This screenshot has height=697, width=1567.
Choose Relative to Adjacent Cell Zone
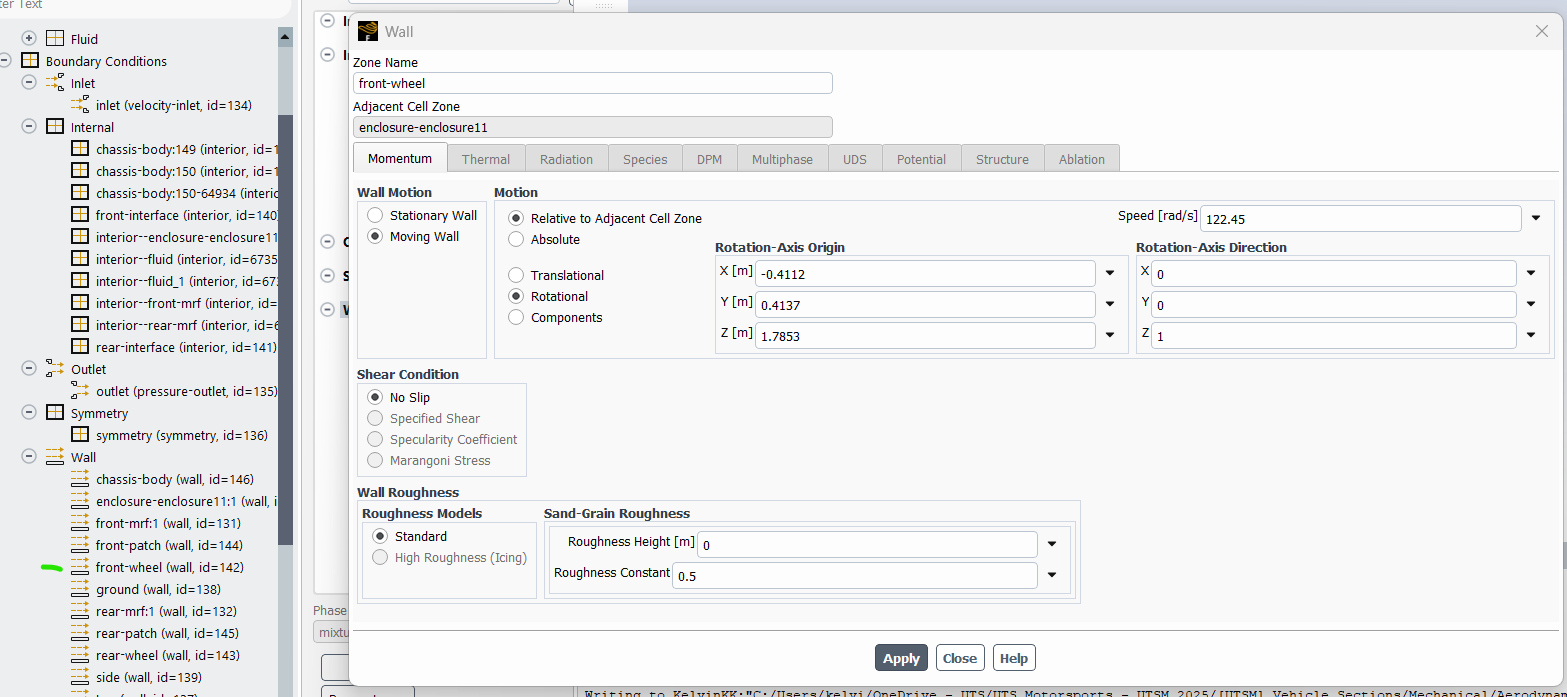(x=516, y=218)
